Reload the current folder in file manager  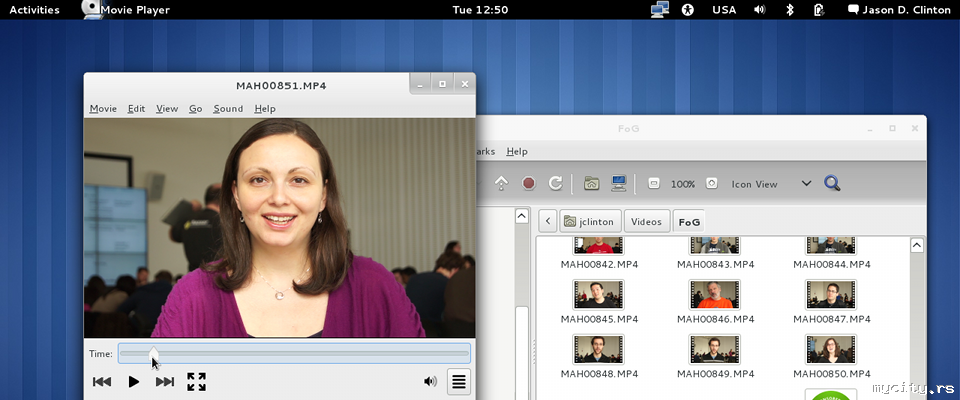coord(555,184)
